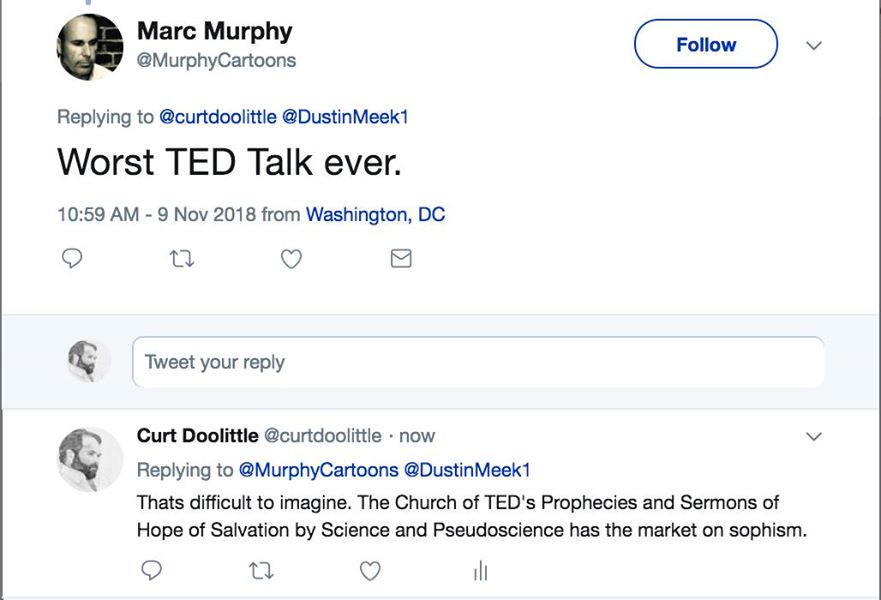The height and width of the screenshot is (600, 881).
Task: Open the @MurphyCartoons mention in Curt's reply
Action: (318, 469)
